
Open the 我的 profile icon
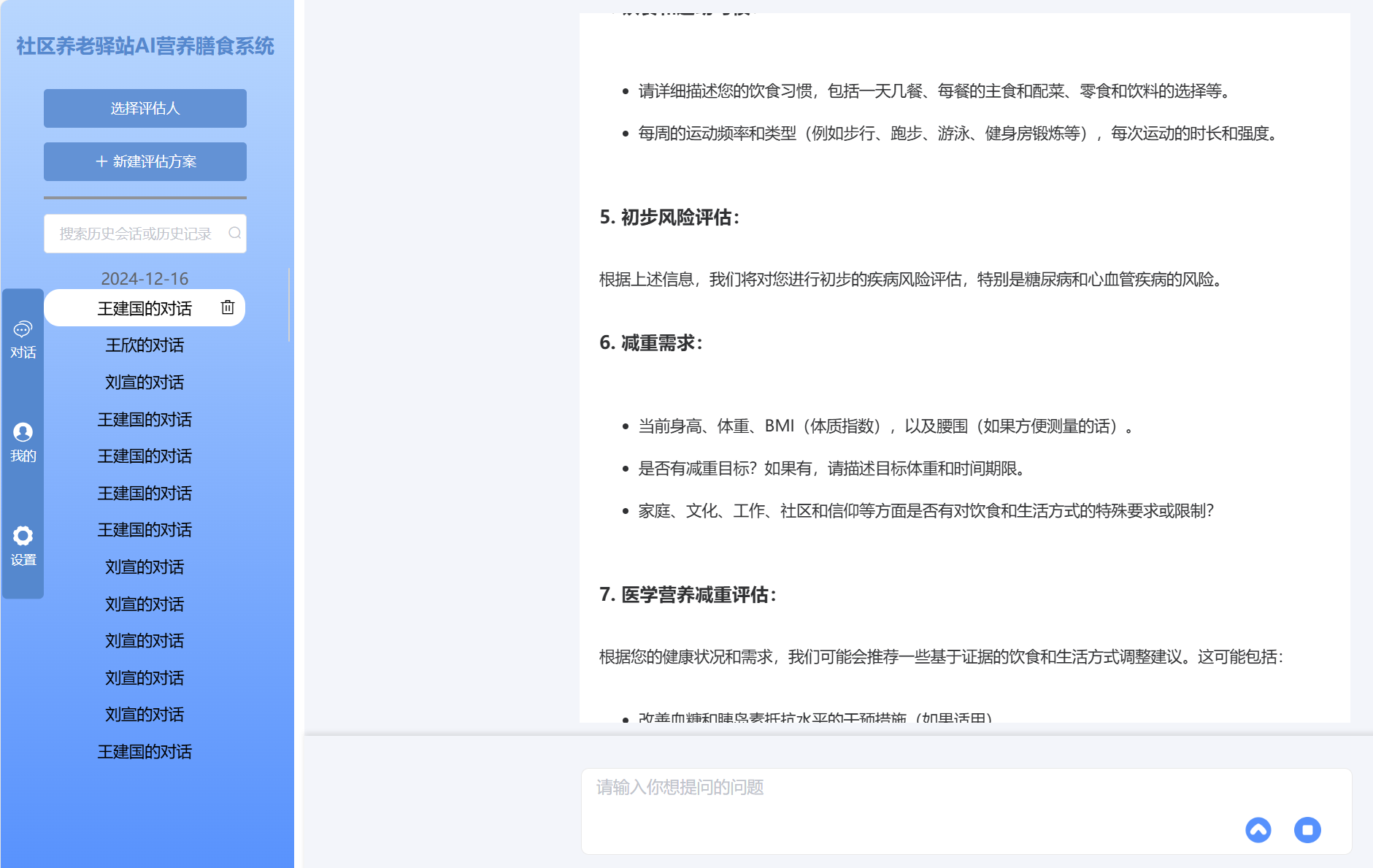tap(23, 432)
